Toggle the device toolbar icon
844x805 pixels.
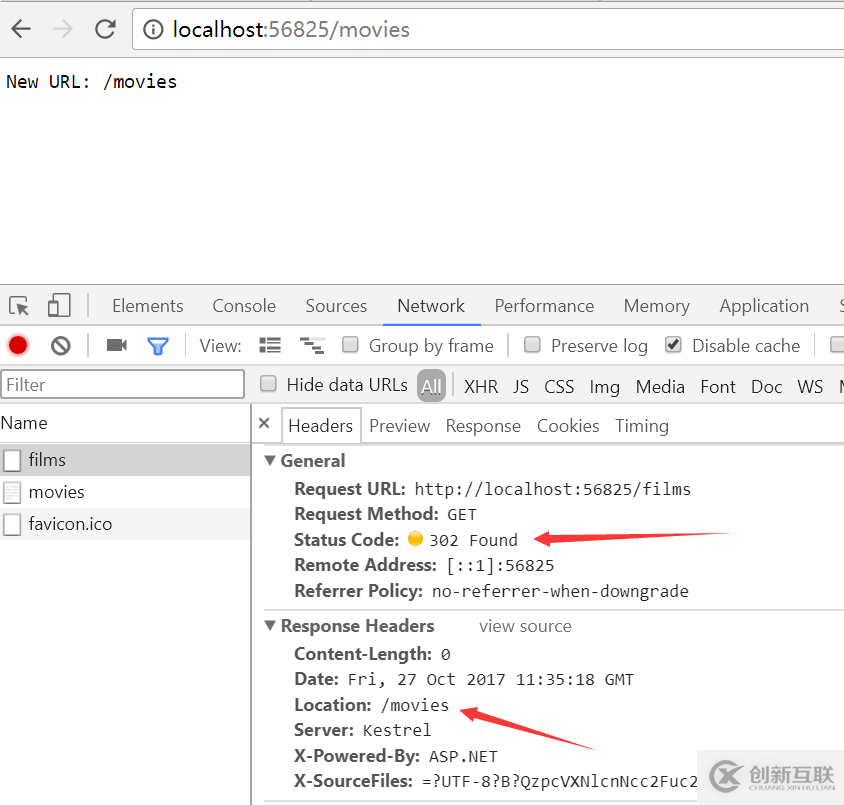click(59, 306)
